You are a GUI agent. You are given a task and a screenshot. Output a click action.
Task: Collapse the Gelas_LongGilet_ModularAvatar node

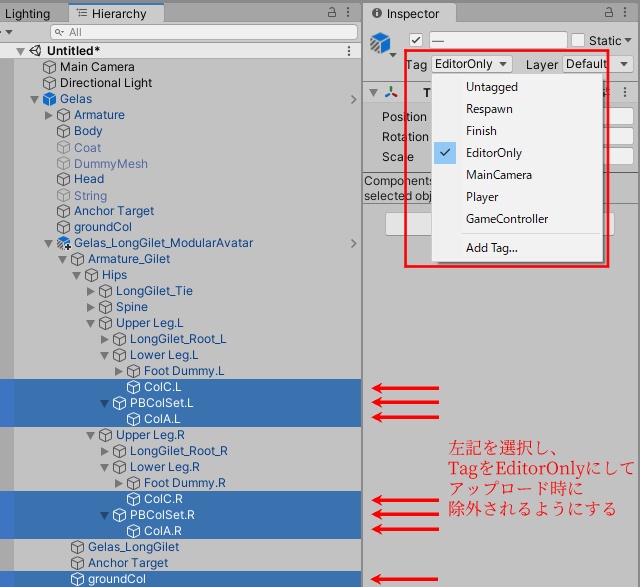coord(48,244)
